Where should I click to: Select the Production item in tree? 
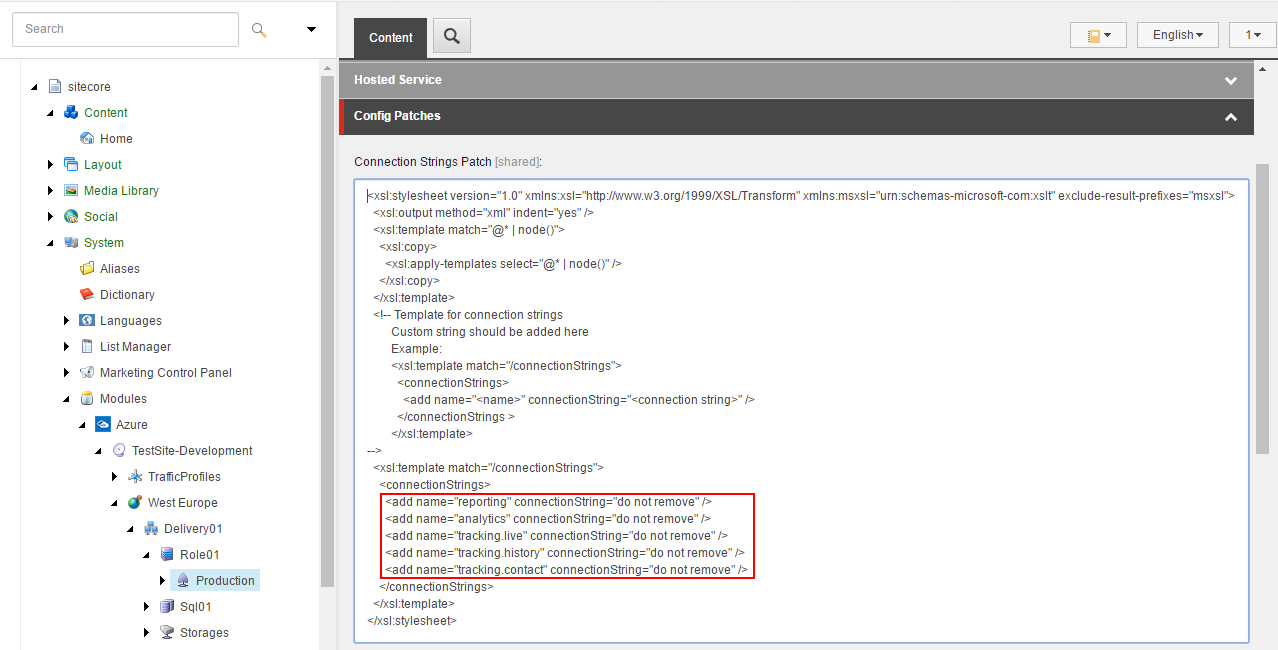[x=225, y=580]
